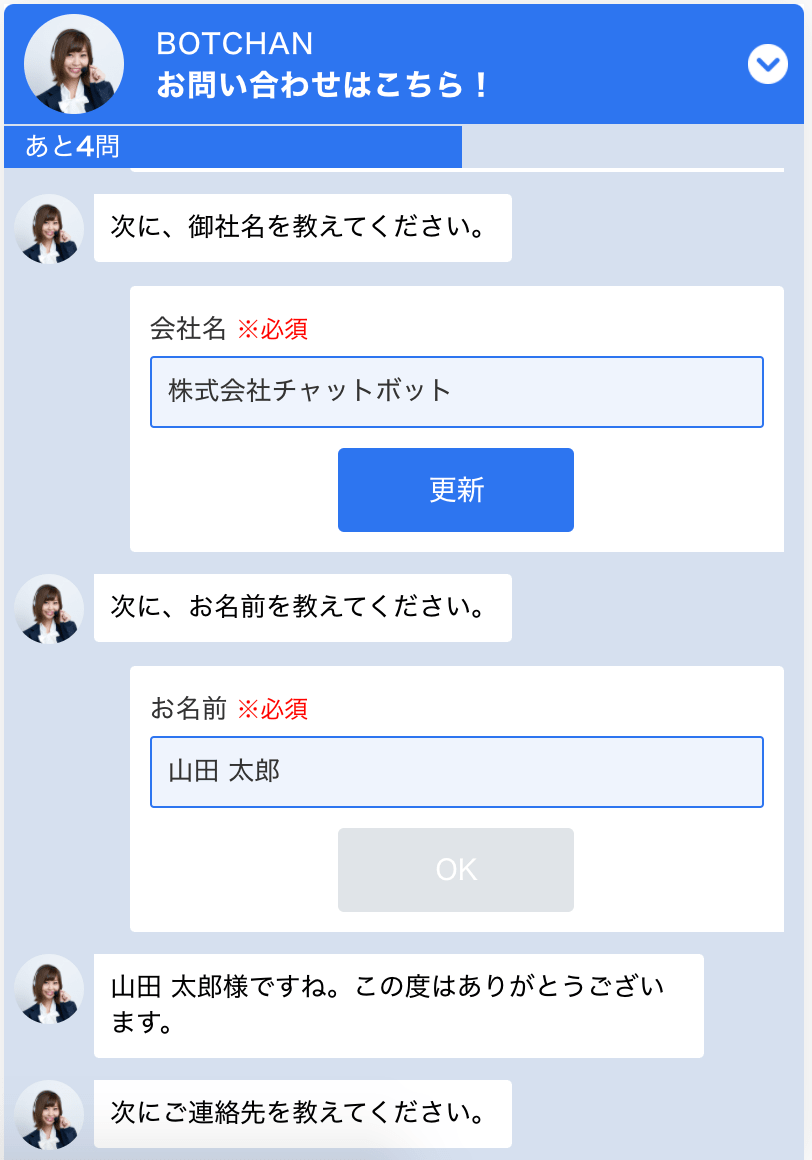Click the avatar beside ご連絡先を教えてください message
Screen dimensions: 812x1160
pyautogui.click(x=49, y=1115)
